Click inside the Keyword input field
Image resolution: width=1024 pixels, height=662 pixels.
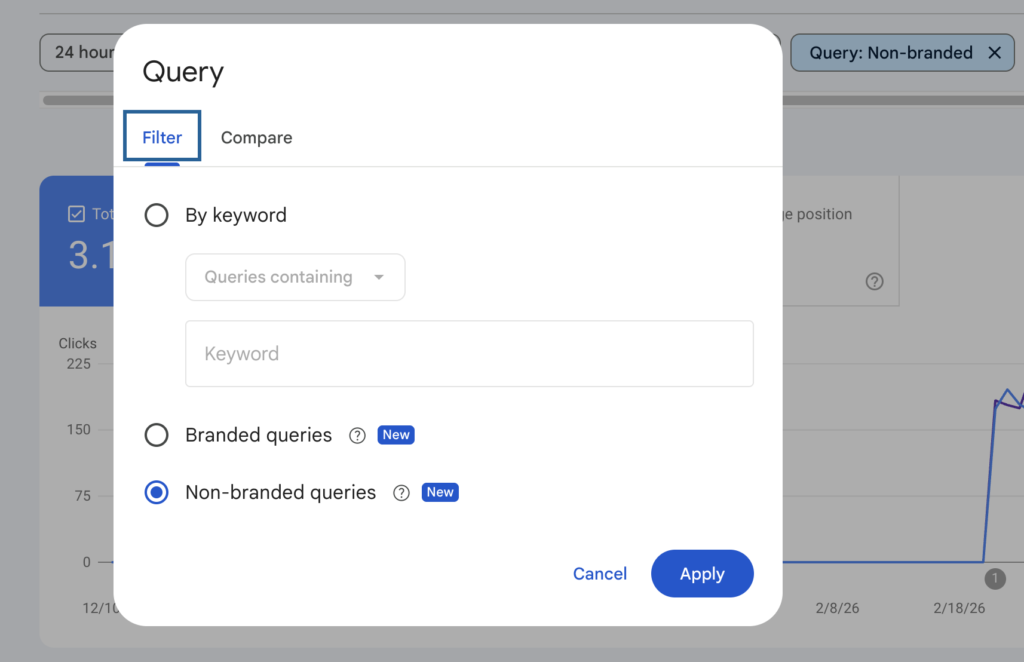(x=469, y=353)
